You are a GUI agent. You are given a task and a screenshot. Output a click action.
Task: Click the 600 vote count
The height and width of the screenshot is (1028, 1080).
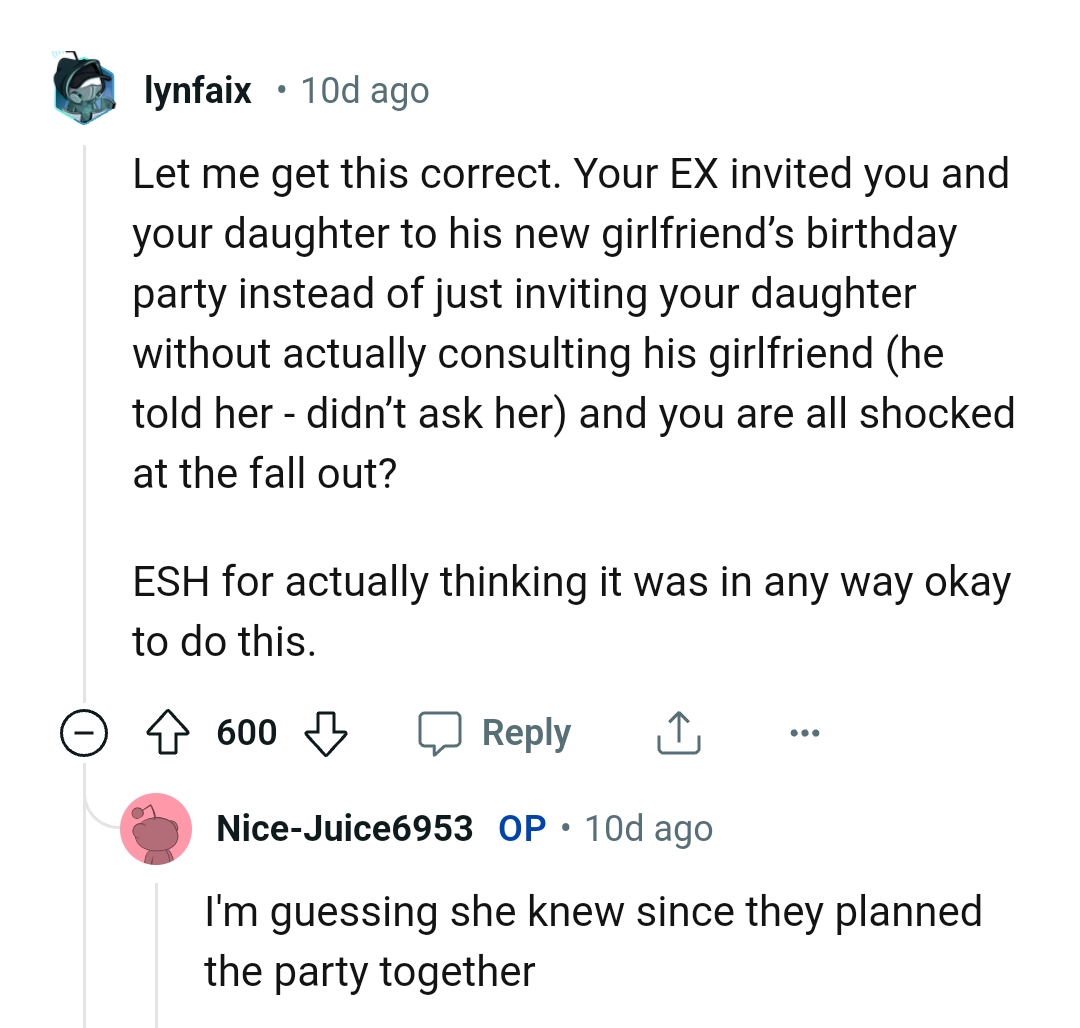[246, 732]
